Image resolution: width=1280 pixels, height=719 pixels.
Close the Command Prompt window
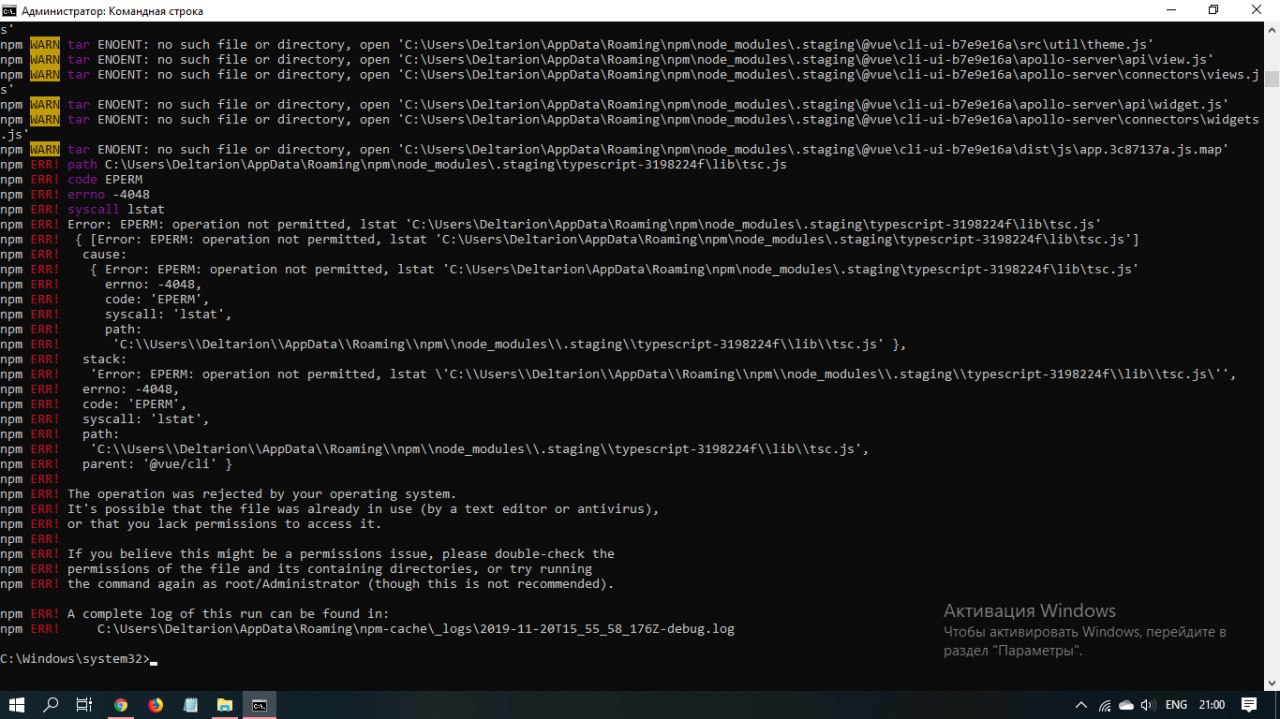pyautogui.click(x=1258, y=10)
